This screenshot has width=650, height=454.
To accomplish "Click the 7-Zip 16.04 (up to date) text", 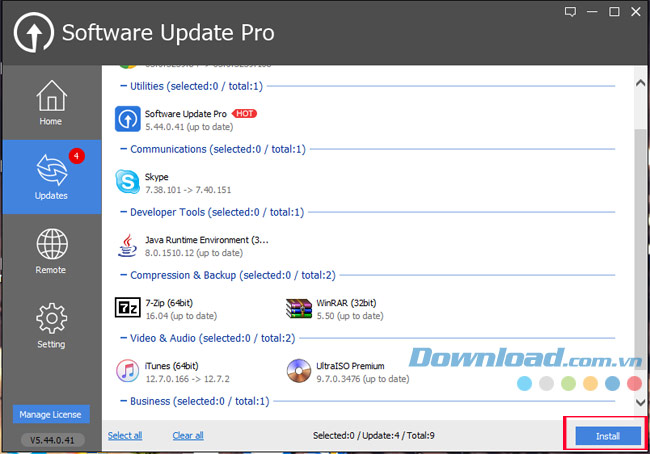I will point(181,316).
